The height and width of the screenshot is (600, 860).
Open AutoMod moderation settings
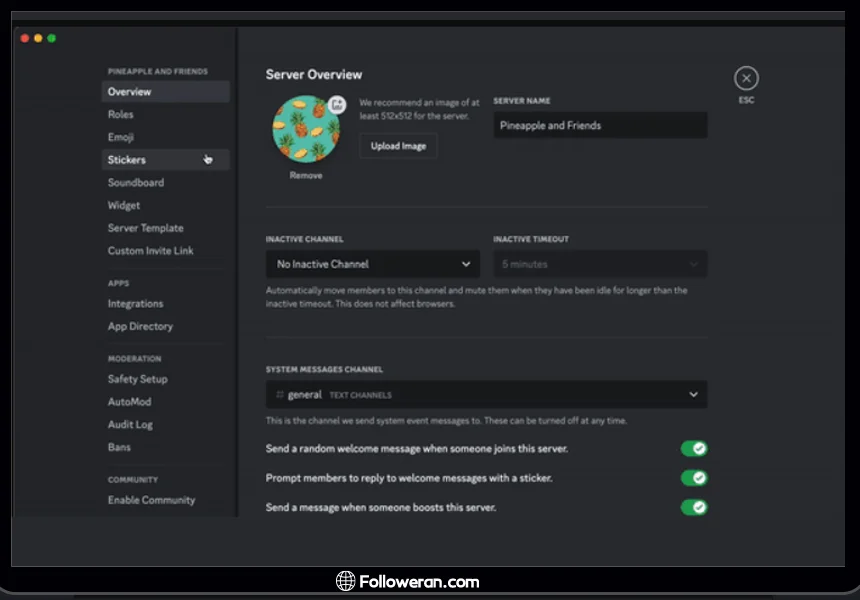coord(128,402)
